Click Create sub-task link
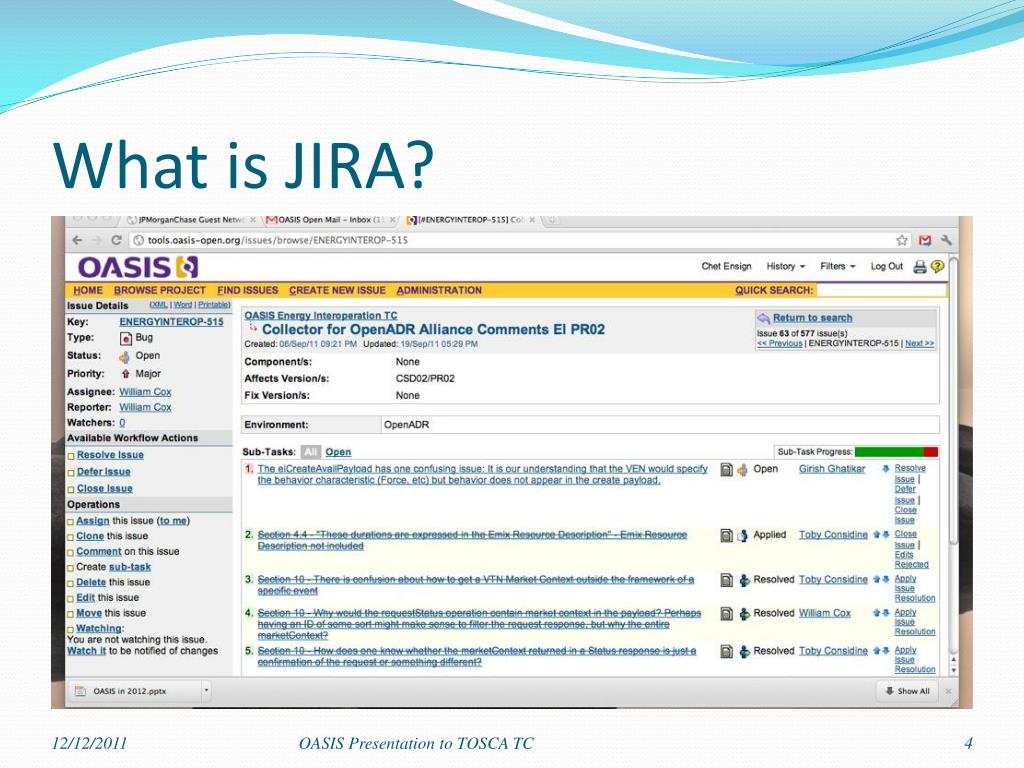Viewport: 1024px width, 768px height. point(130,568)
